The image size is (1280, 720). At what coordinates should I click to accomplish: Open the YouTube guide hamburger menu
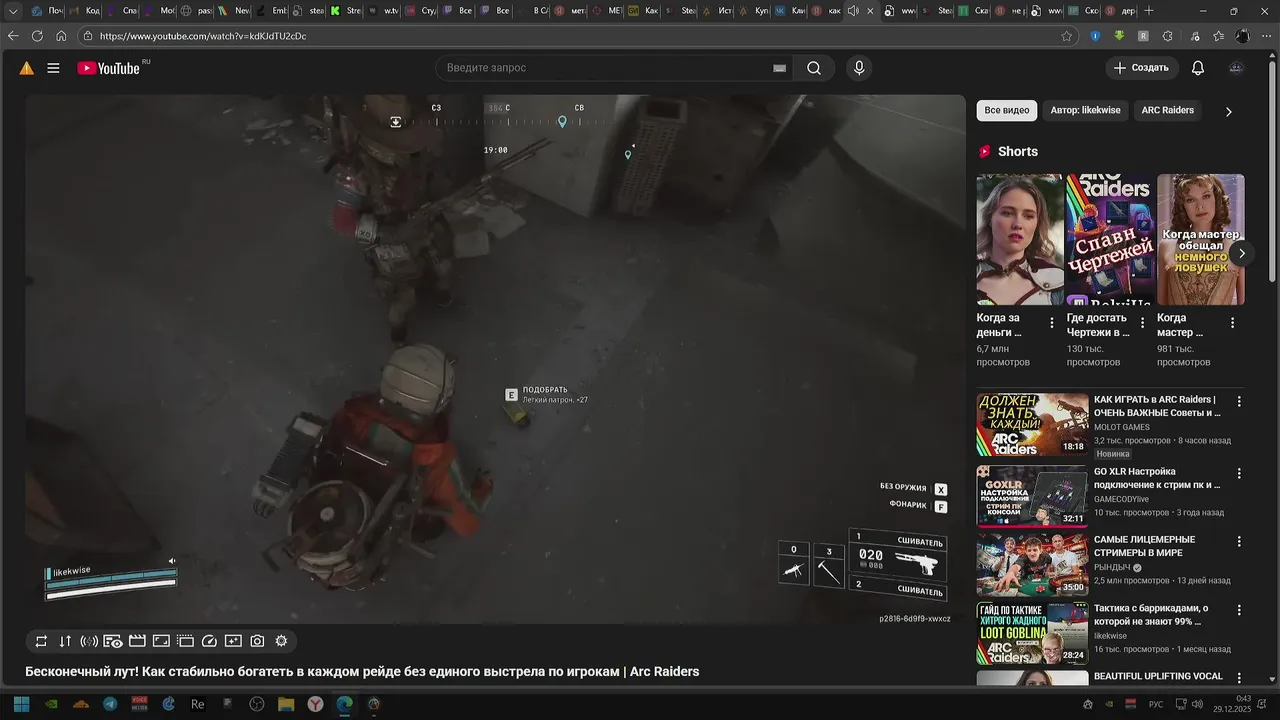53,68
